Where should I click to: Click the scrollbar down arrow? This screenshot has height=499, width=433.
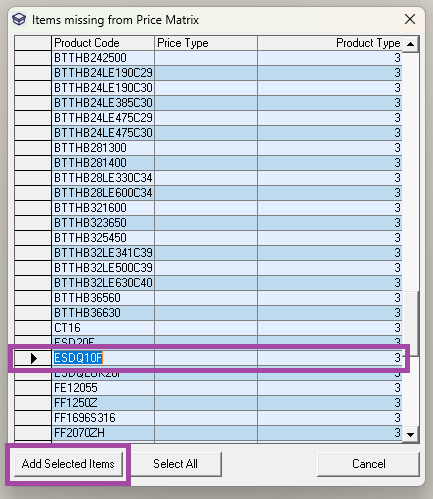(x=411, y=434)
